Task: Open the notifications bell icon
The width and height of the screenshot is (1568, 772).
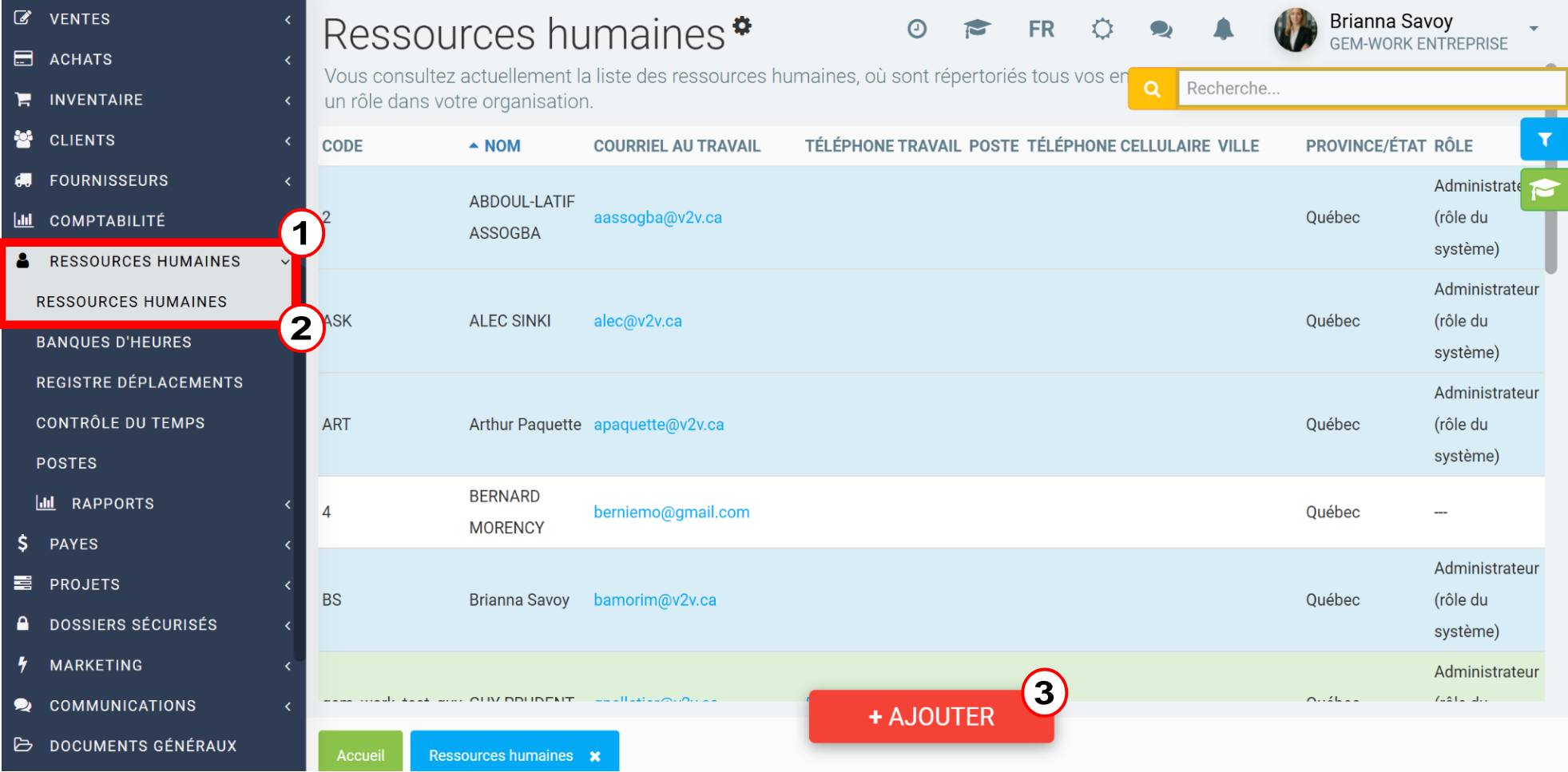Action: (1223, 30)
